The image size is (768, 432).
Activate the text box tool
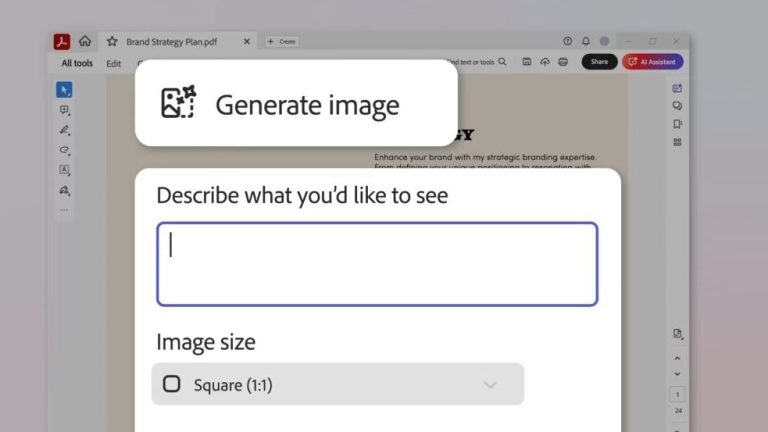pos(64,170)
